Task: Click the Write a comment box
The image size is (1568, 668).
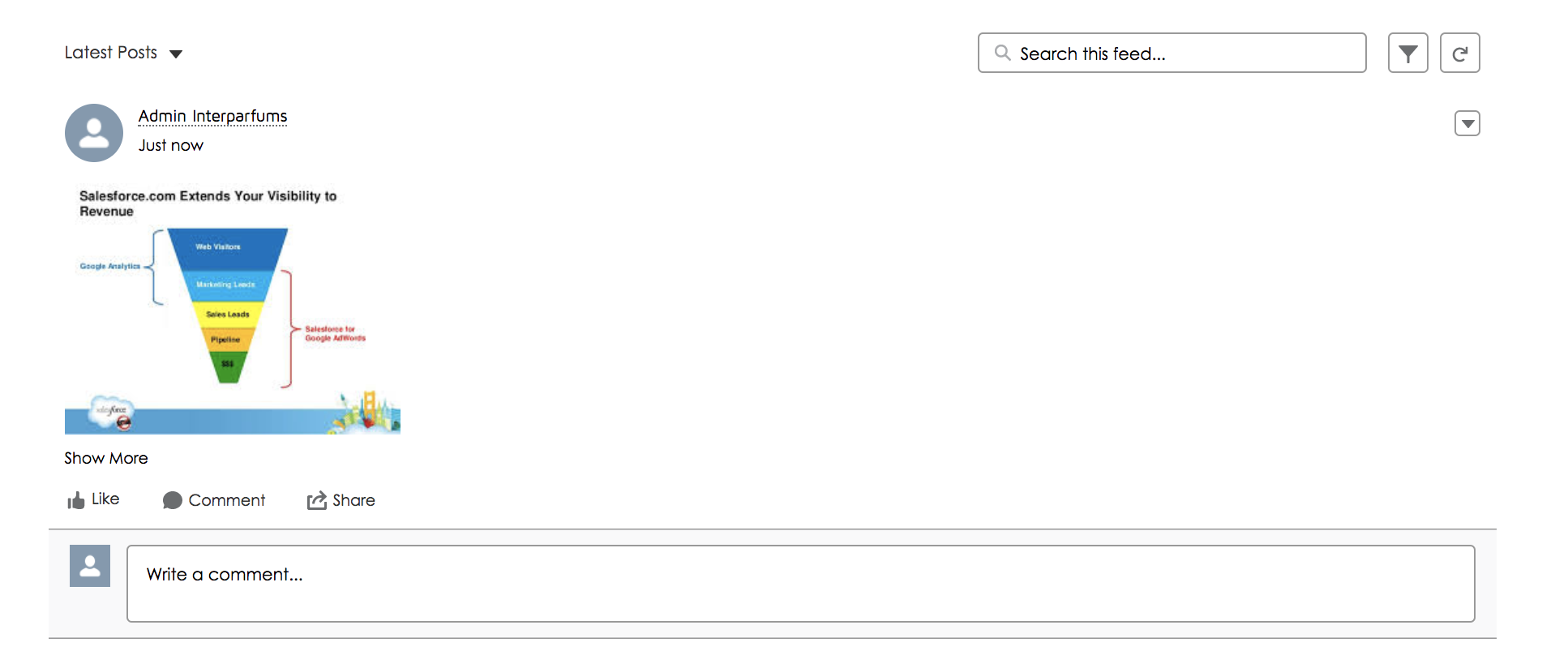Action: [x=800, y=584]
